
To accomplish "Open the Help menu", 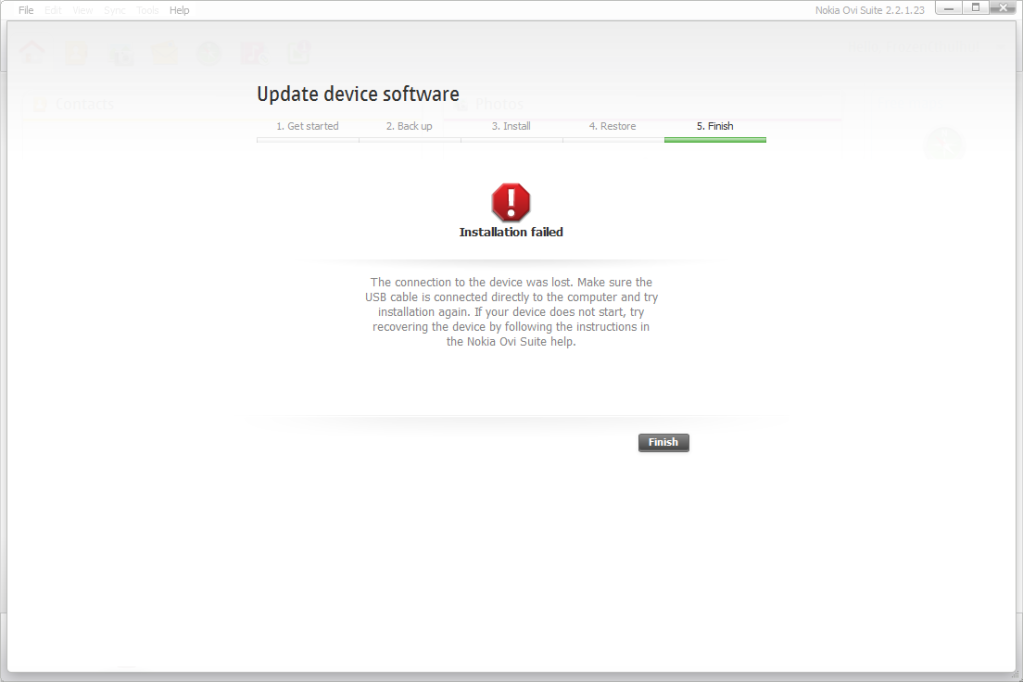I will coord(179,10).
